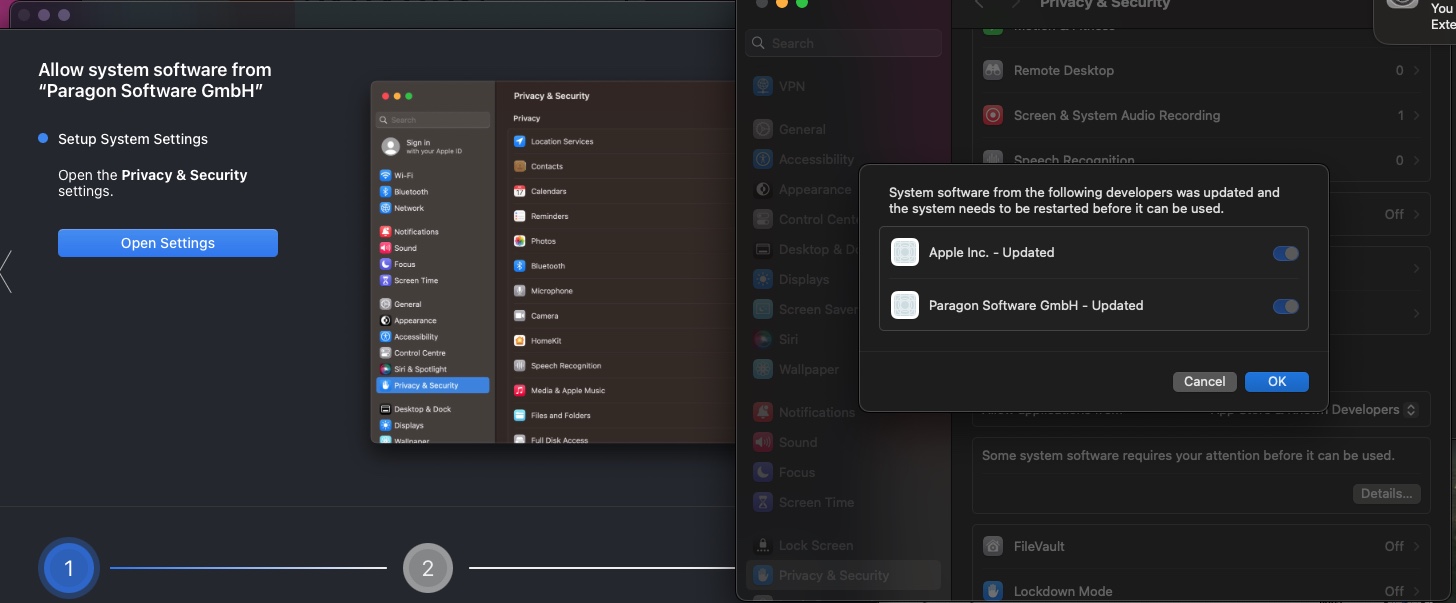This screenshot has width=1456, height=603.
Task: Open Screen Saver icon in sidebar
Action: pyautogui.click(x=763, y=309)
